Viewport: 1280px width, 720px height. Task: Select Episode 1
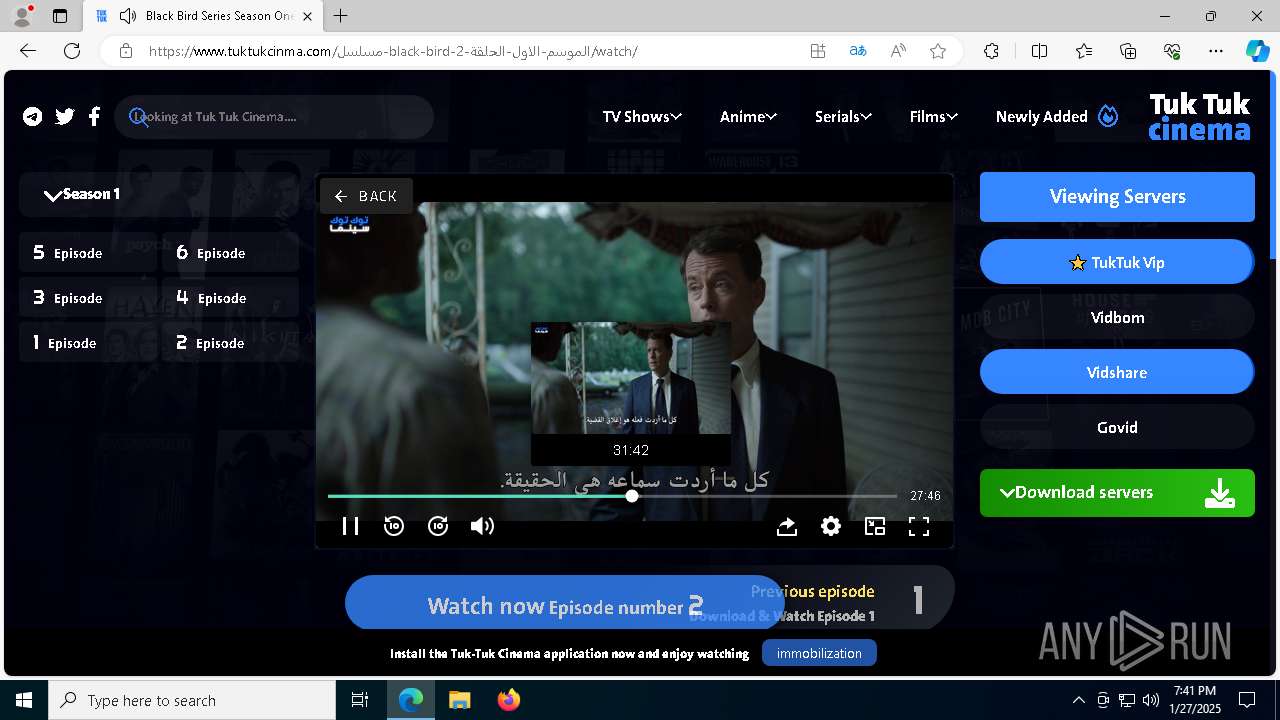(88, 343)
